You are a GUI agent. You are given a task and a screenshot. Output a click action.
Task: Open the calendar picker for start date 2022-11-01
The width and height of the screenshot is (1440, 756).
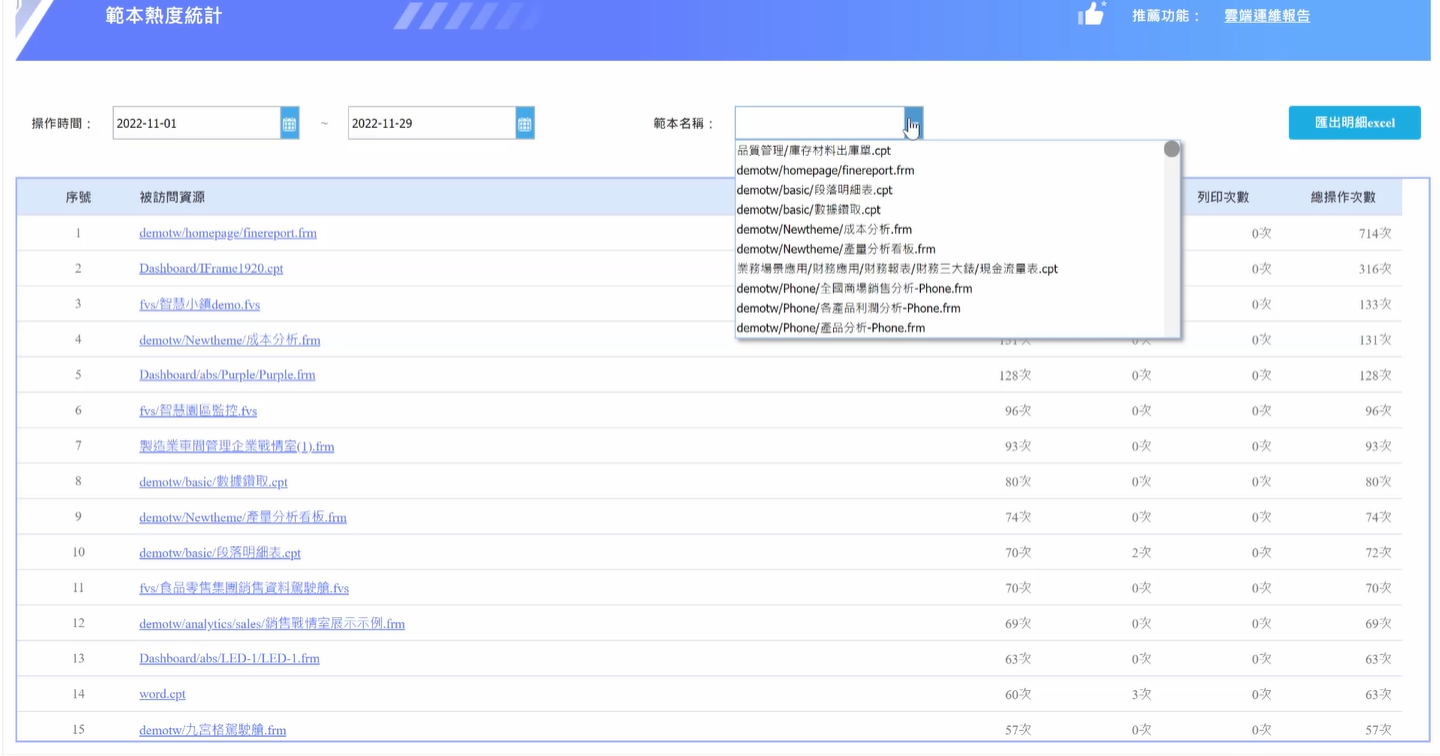(x=290, y=124)
